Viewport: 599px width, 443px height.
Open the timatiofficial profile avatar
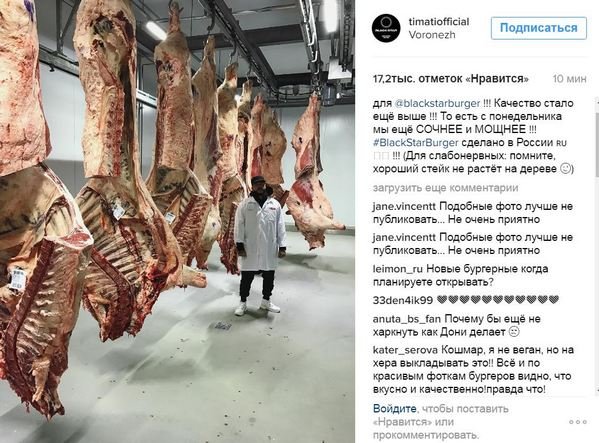pos(386,28)
